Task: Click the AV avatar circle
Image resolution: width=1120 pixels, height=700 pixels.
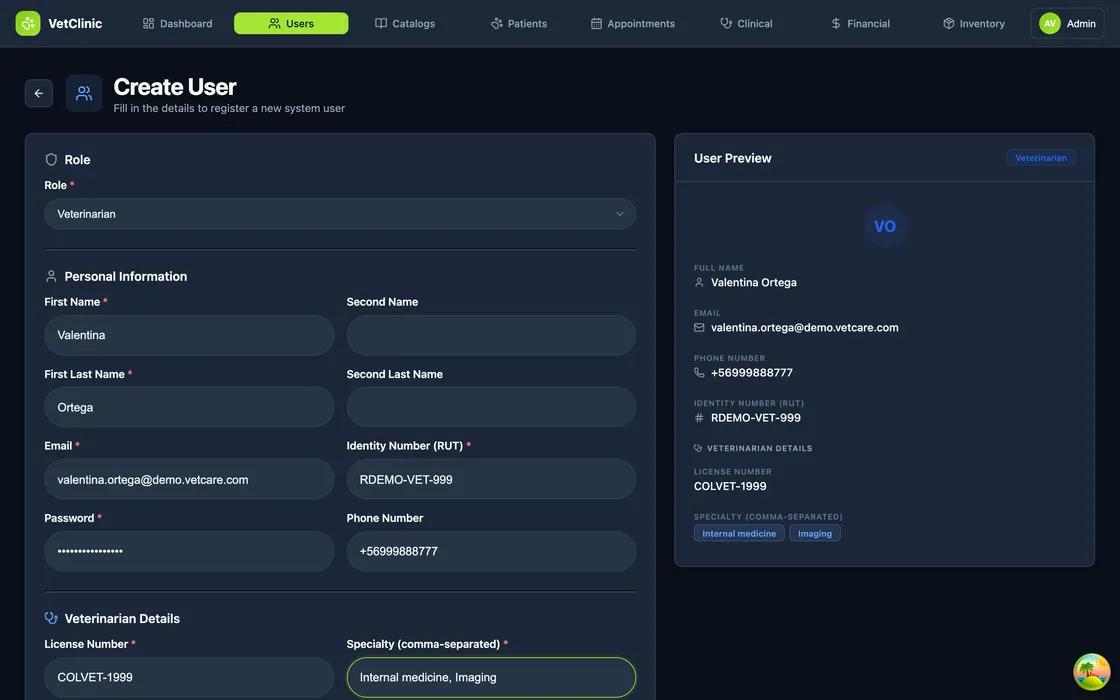Action: 1049,23
